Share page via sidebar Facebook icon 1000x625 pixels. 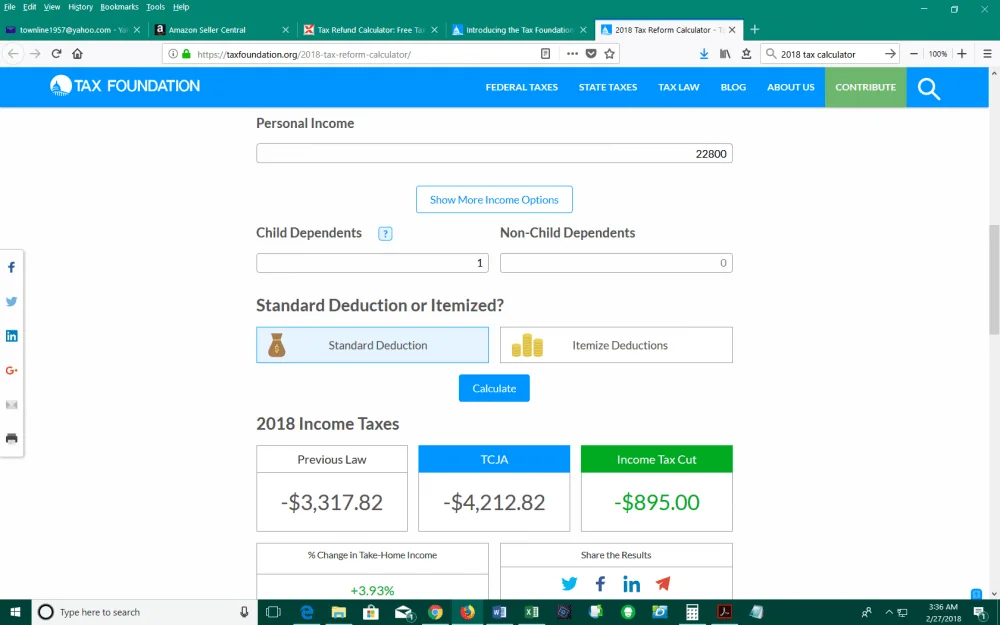coord(11,267)
